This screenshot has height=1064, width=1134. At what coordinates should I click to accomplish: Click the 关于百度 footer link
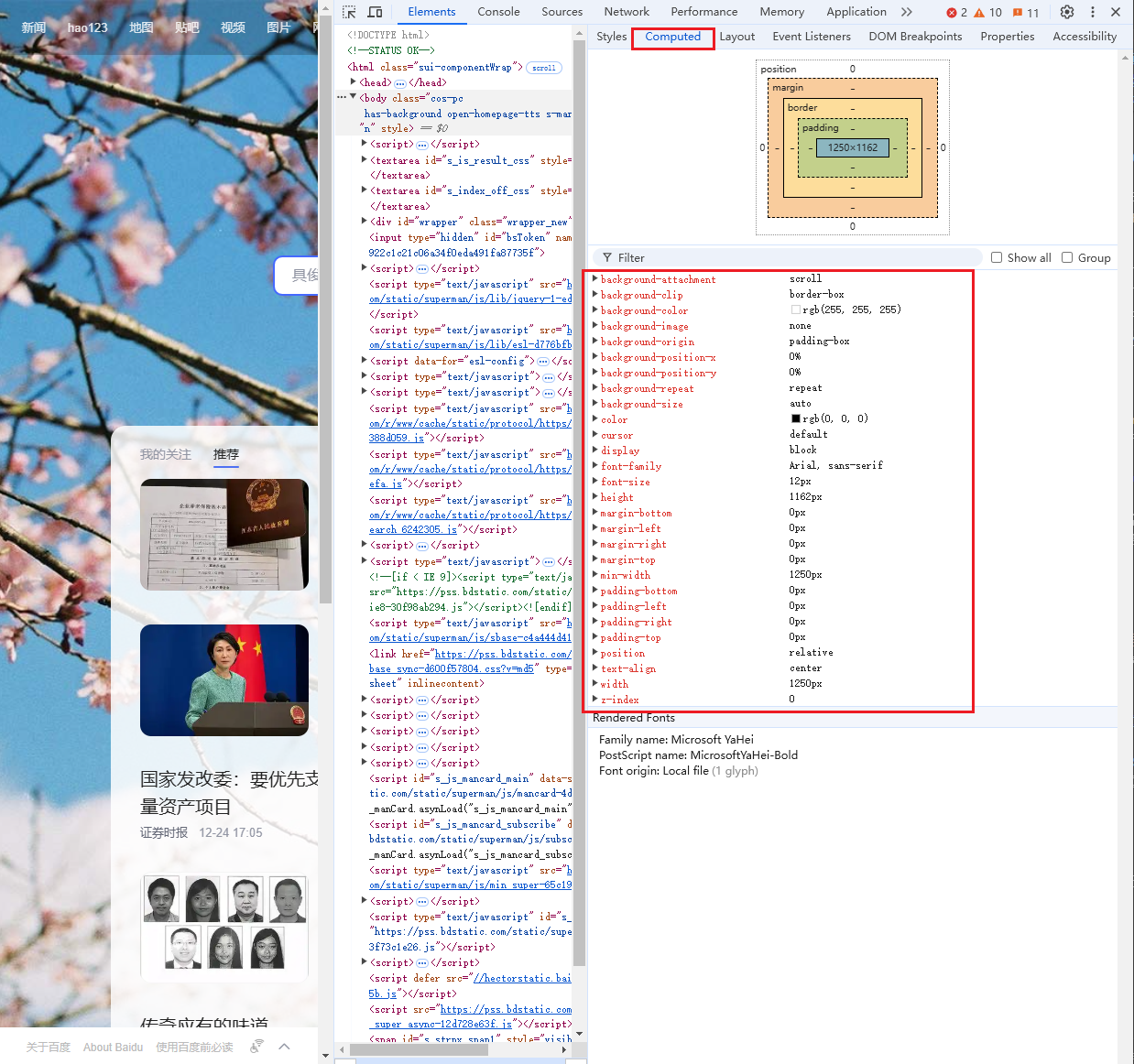tap(48, 1047)
